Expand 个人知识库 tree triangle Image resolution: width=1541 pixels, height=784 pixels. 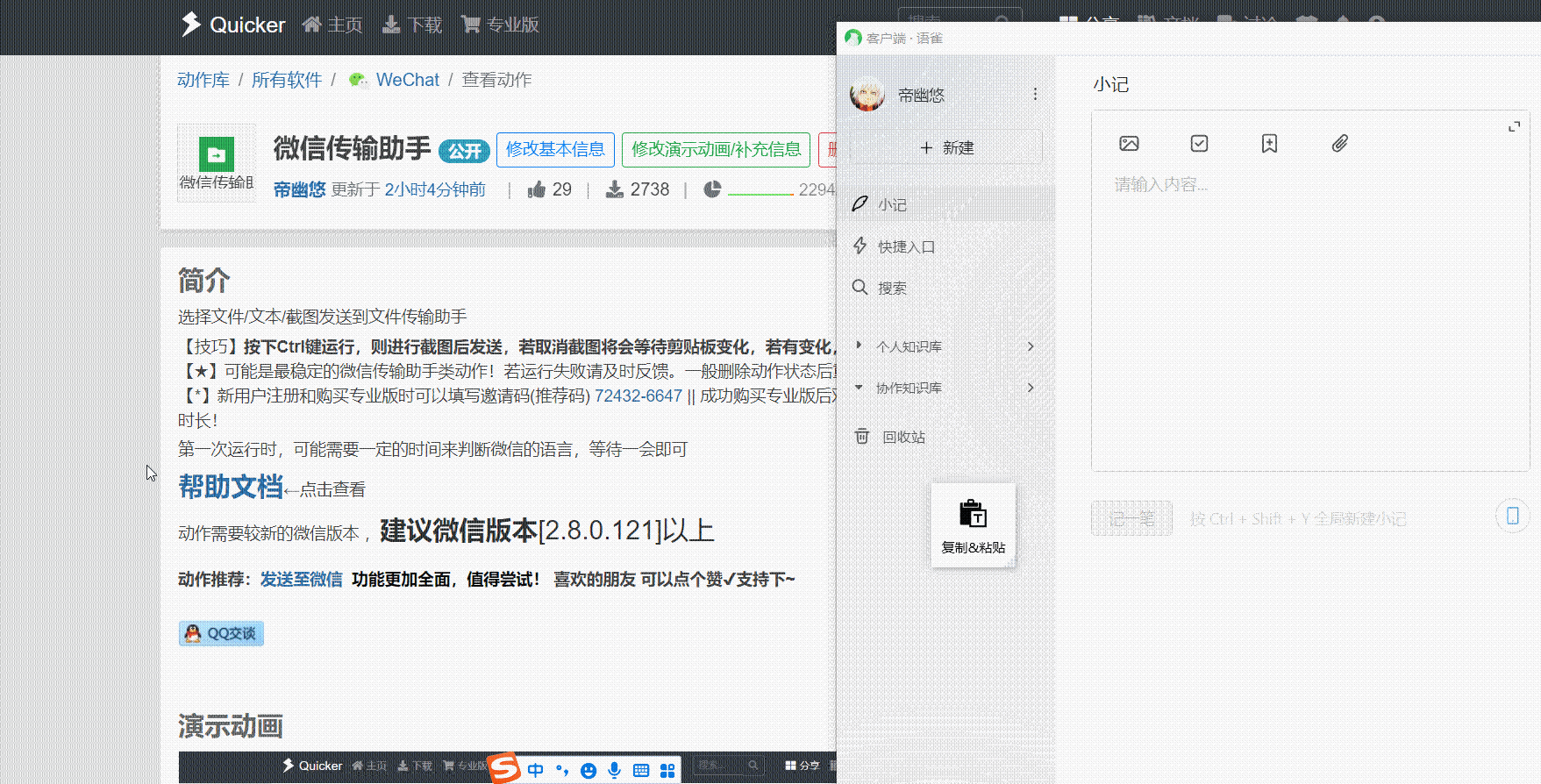tap(859, 346)
